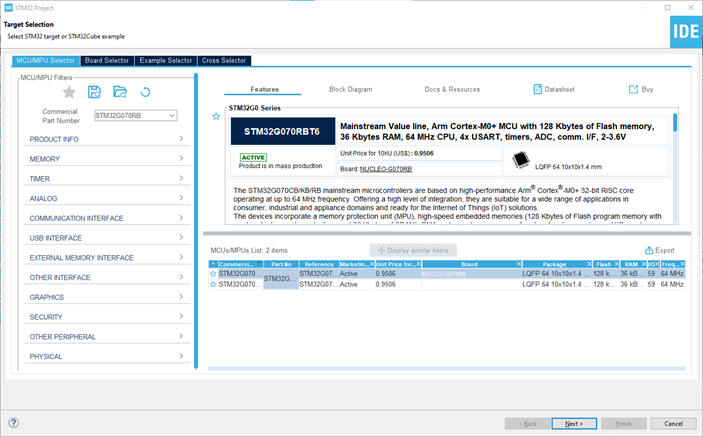Click the Export icon above the MCU list
This screenshot has width=703, height=437.
(x=649, y=250)
